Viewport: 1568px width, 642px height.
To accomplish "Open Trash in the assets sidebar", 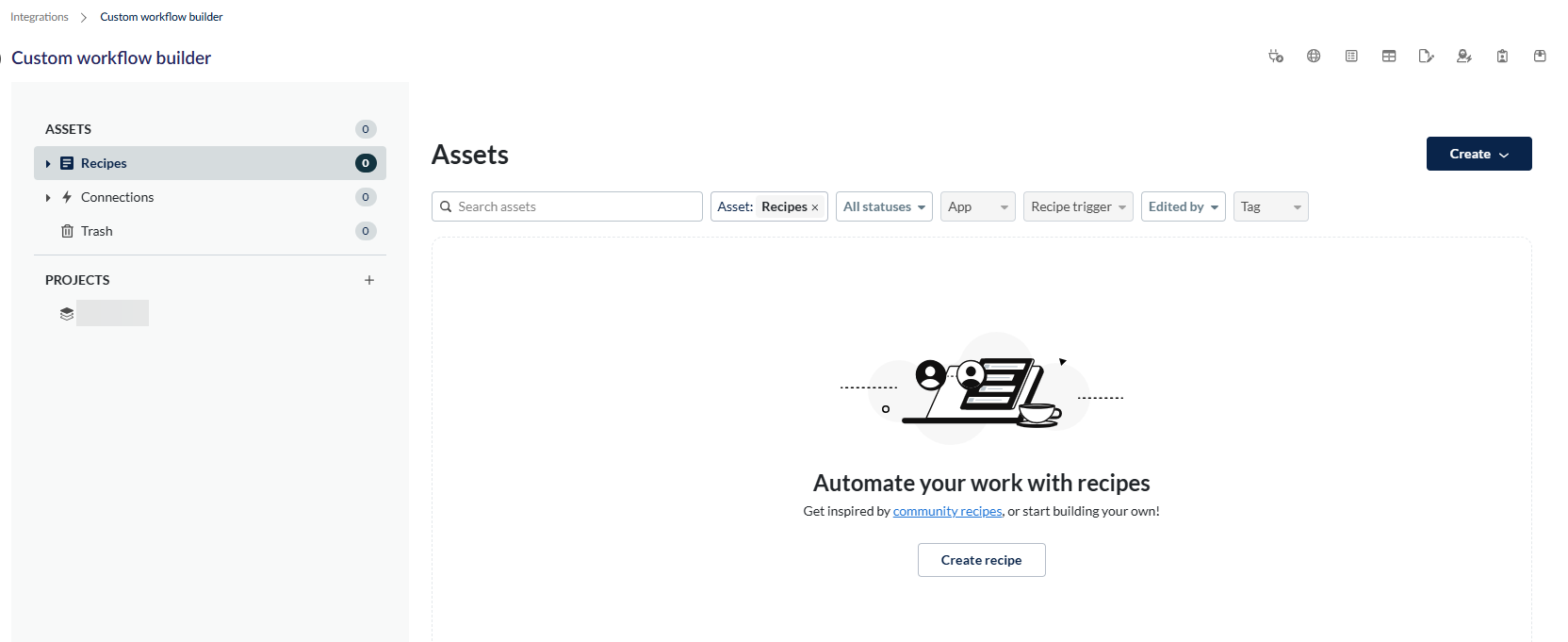I will 210,231.
